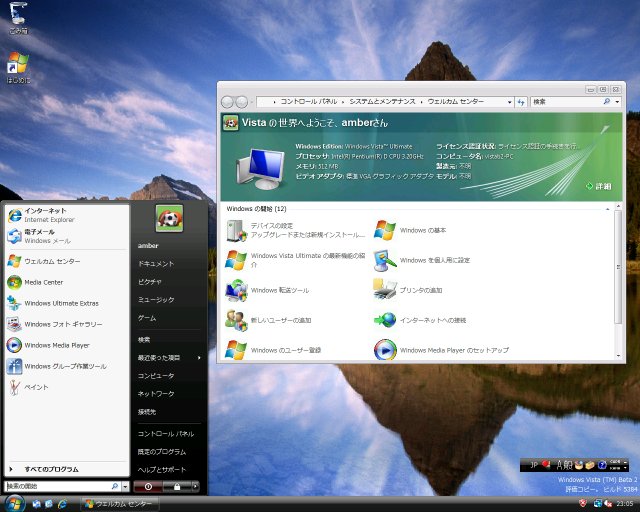The height and width of the screenshot is (512, 640).
Task: Click the power sleep button
Action: pyautogui.click(x=148, y=486)
